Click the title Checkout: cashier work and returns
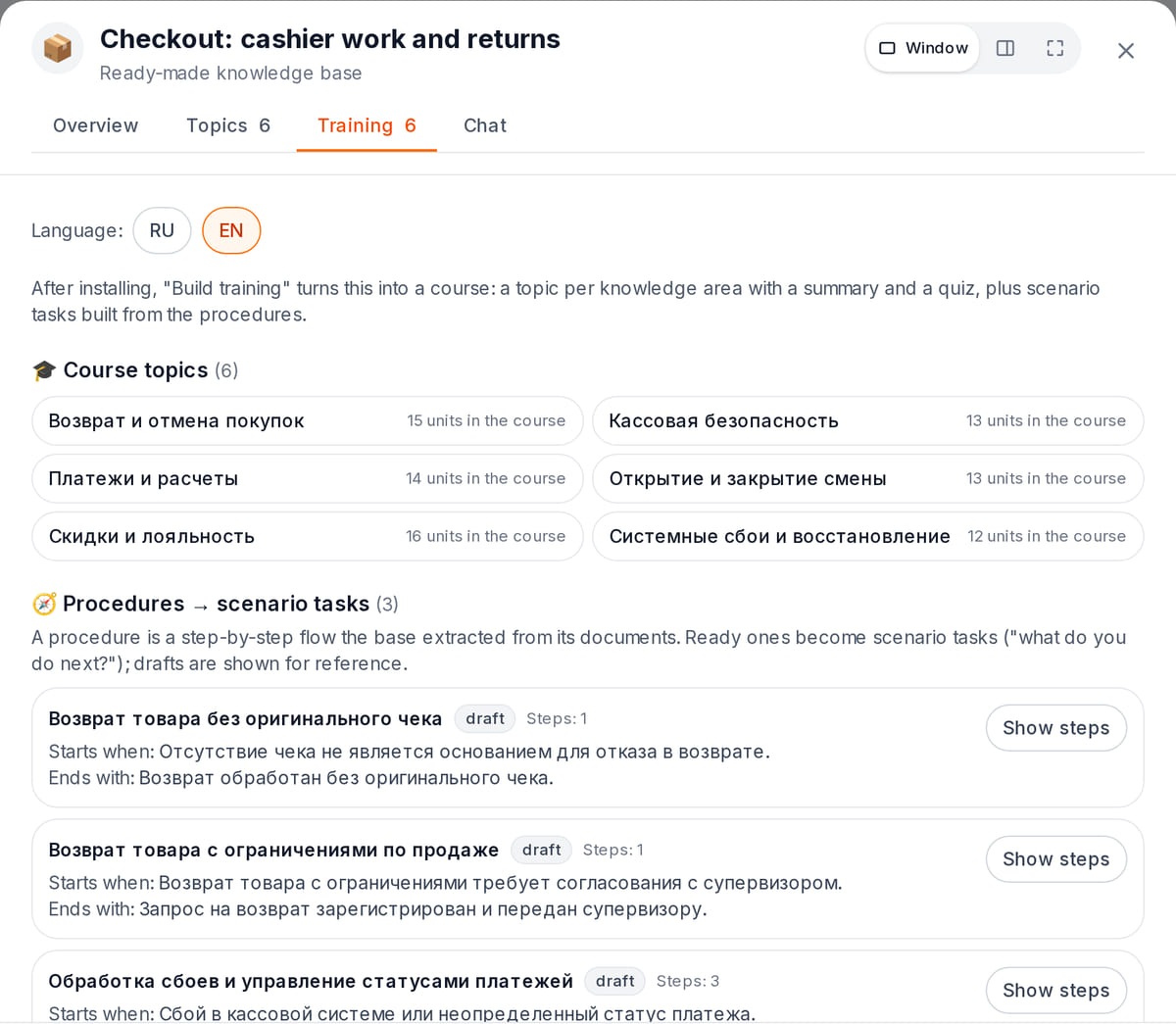This screenshot has height=1024, width=1176. tap(330, 39)
